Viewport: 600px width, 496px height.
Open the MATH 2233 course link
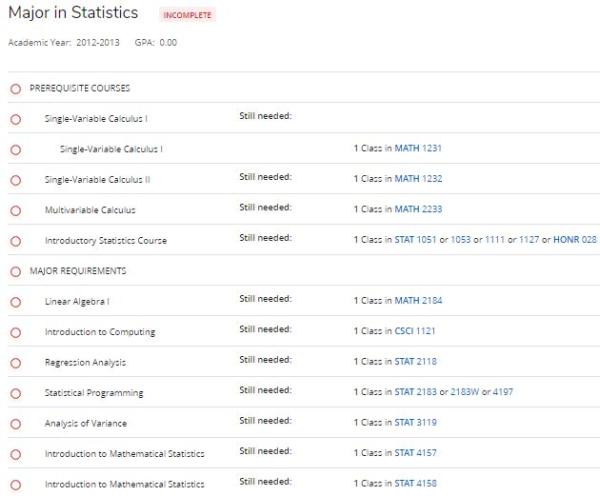[418, 209]
